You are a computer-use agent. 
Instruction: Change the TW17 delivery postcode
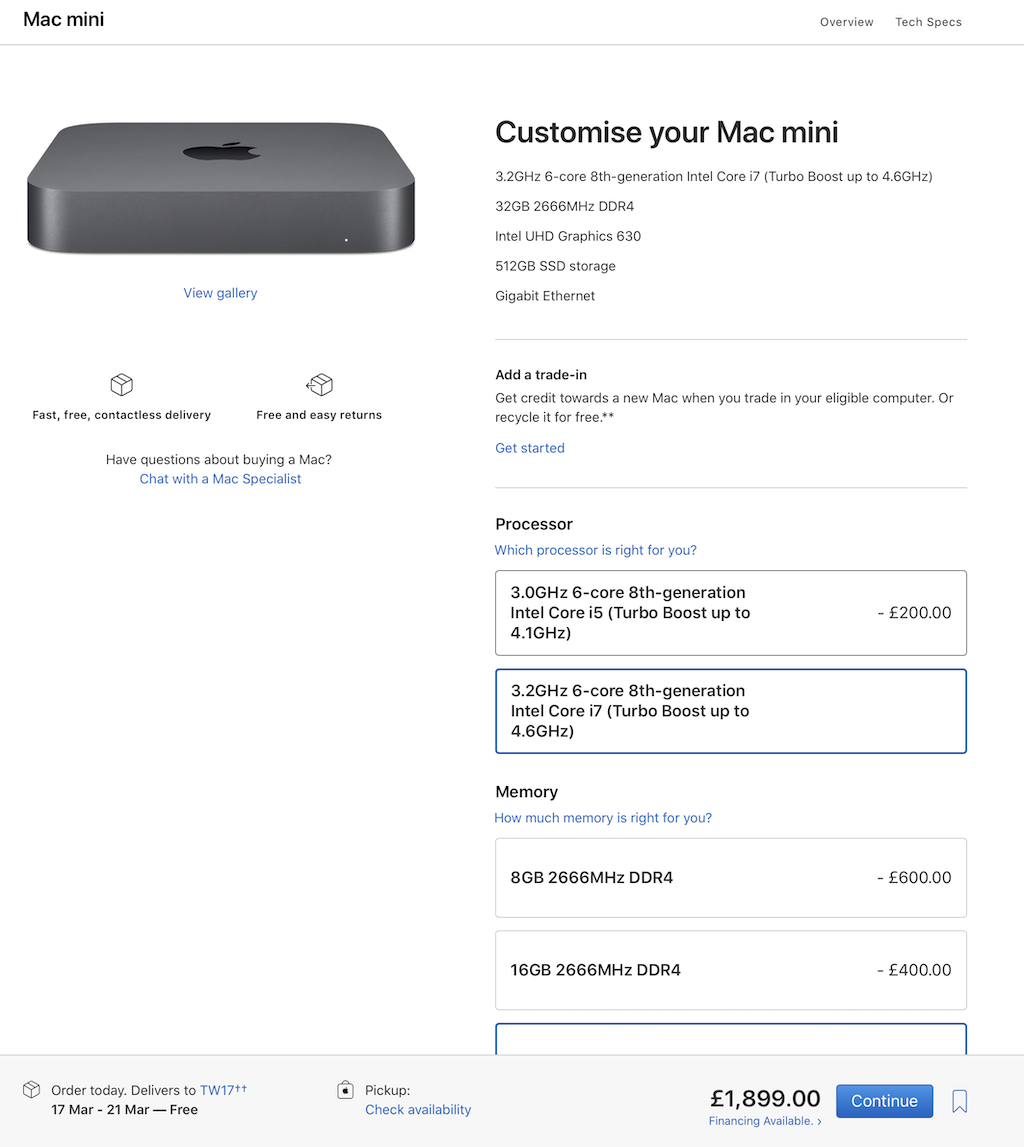pos(217,1090)
